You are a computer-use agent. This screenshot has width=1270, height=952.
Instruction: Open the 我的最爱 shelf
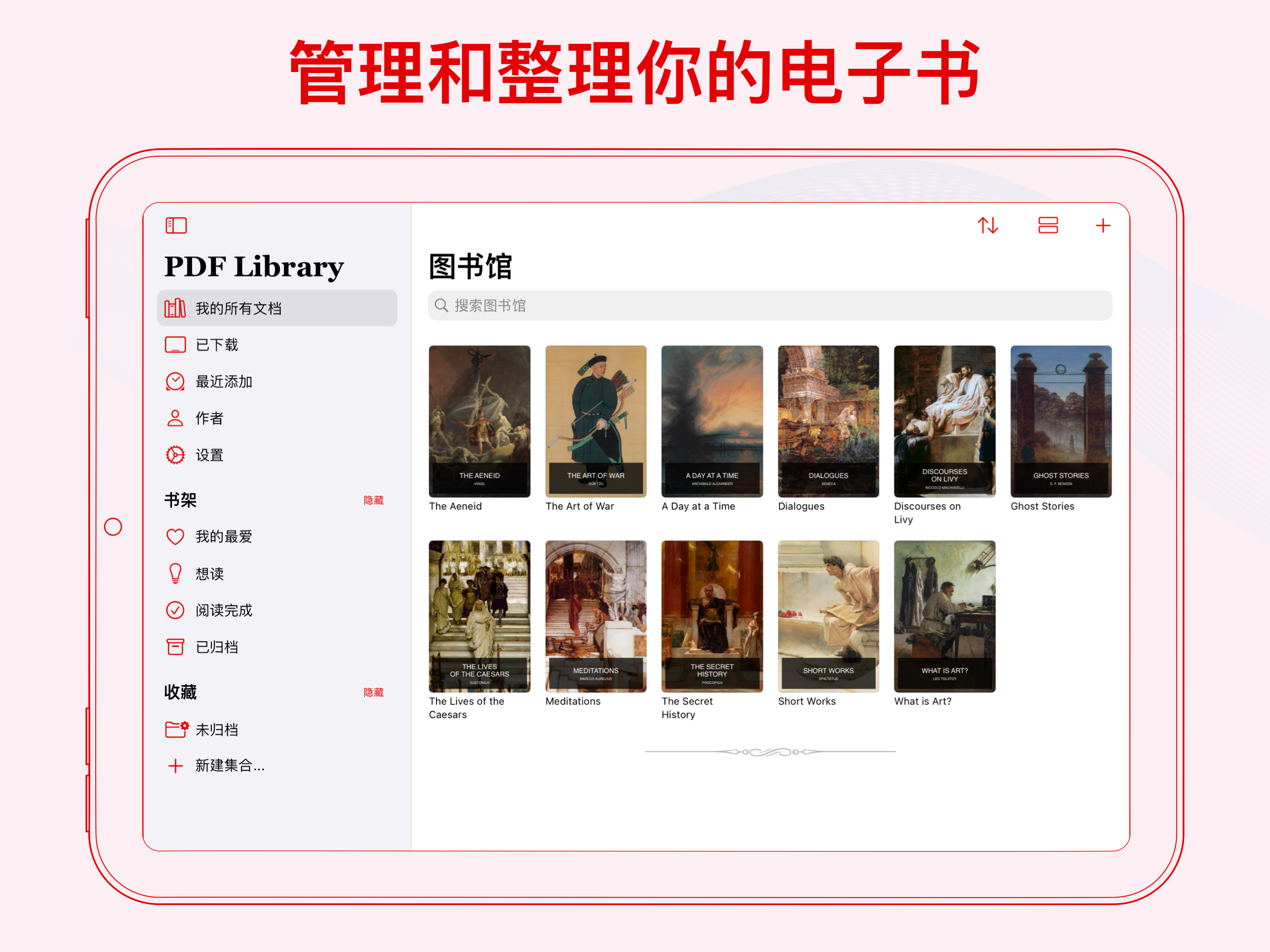pyautogui.click(x=278, y=536)
